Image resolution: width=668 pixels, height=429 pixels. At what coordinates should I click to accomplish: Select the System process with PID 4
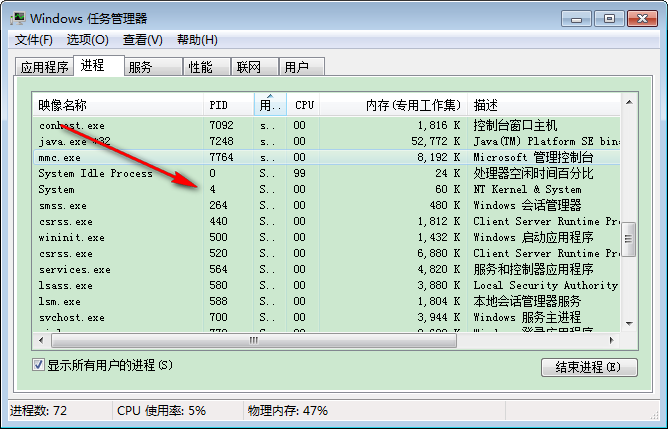tap(326, 189)
